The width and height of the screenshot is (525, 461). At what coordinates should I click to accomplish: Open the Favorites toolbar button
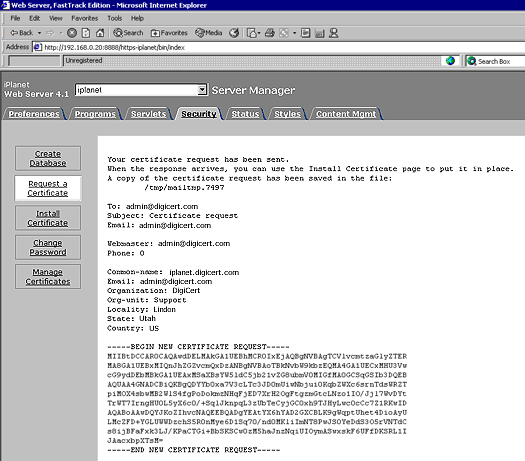point(169,33)
